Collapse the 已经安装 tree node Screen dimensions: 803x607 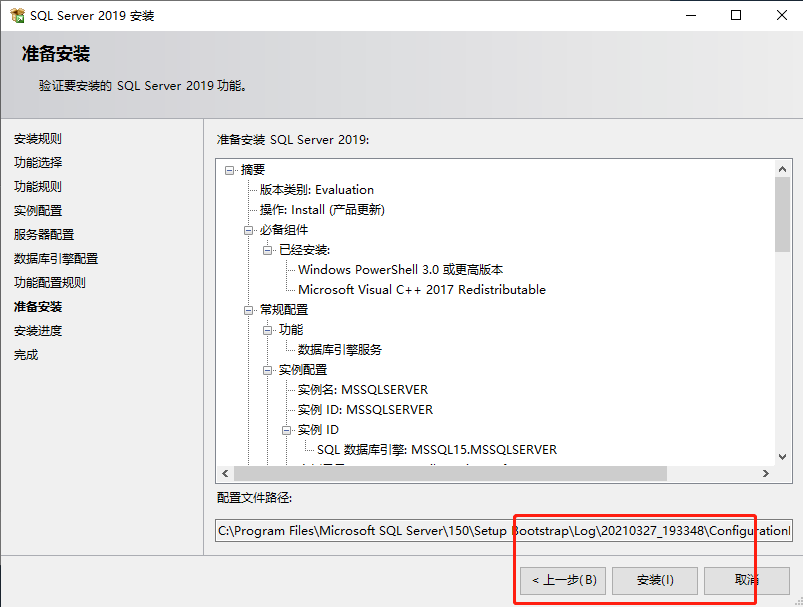267,250
